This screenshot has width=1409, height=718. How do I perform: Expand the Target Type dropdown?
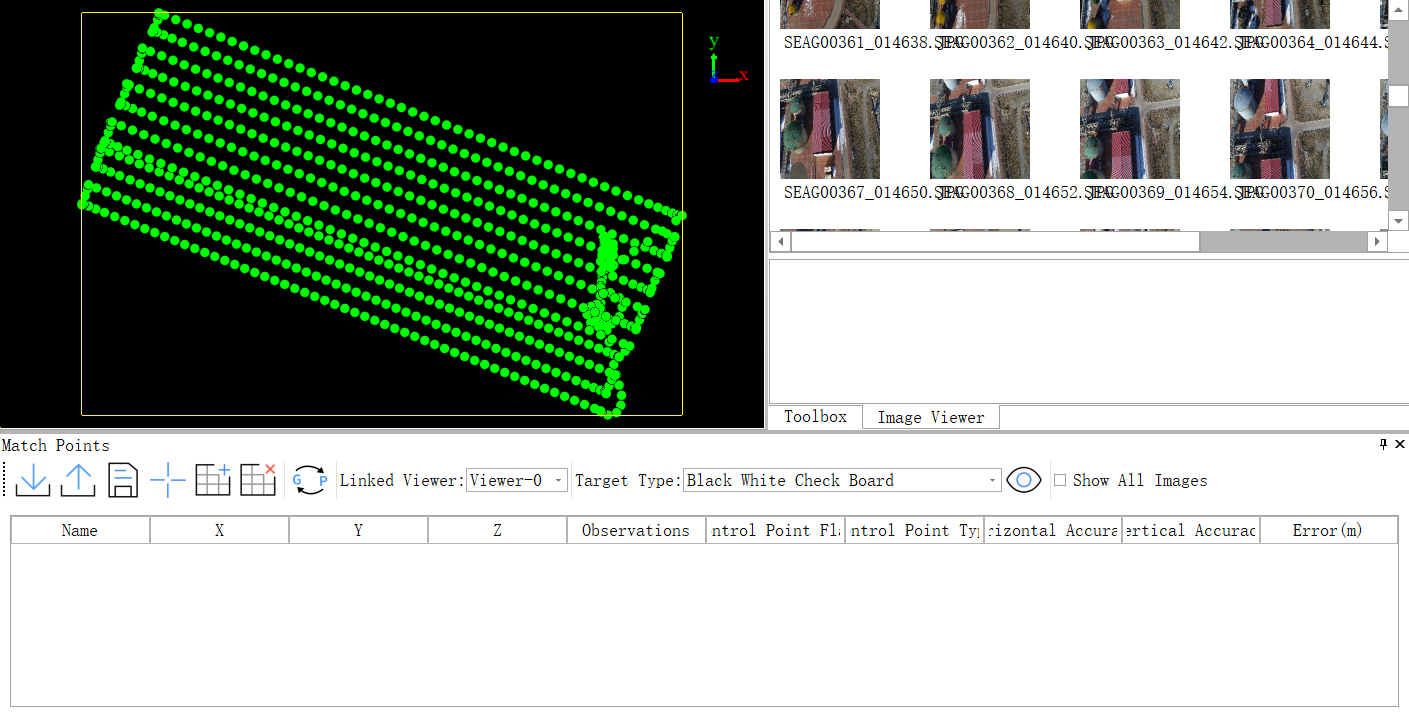842,481
